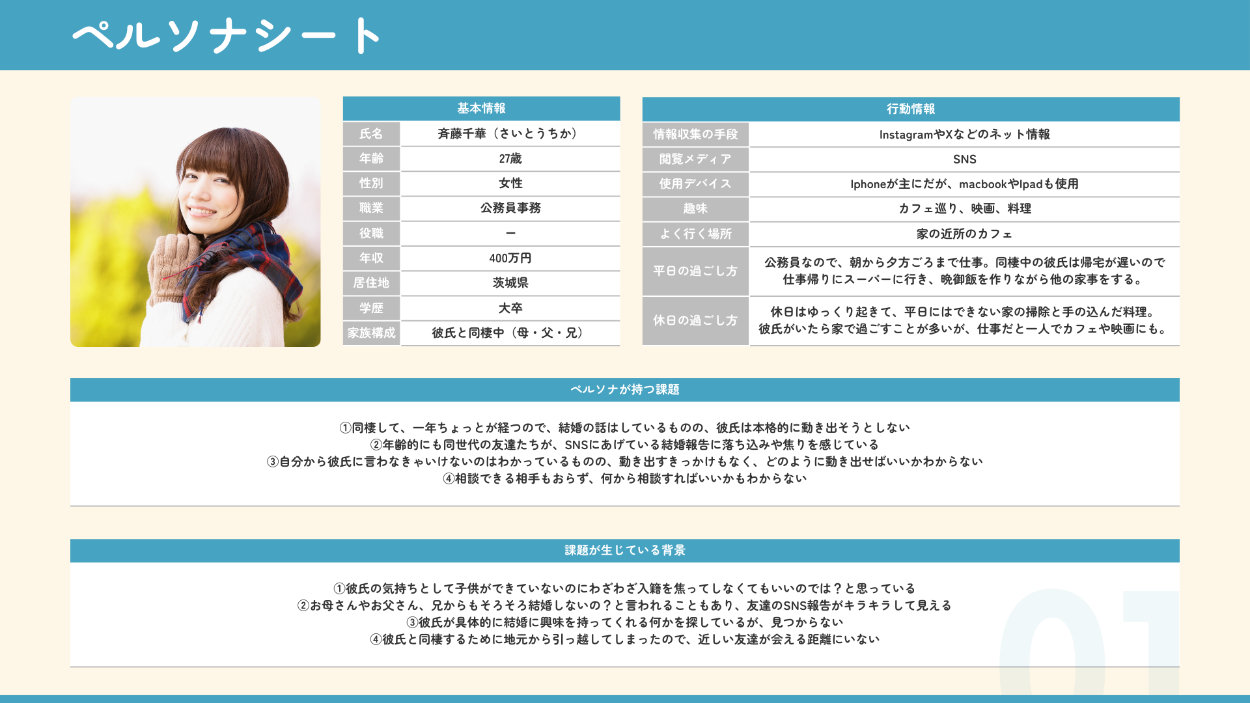The height and width of the screenshot is (703, 1250).
Task: Select the 公務員事務 occupation cell
Action: tap(510, 208)
